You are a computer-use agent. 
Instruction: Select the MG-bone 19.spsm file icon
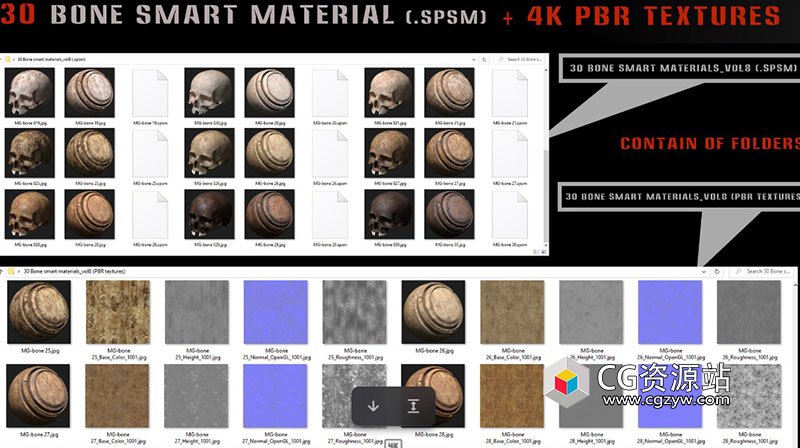point(150,93)
